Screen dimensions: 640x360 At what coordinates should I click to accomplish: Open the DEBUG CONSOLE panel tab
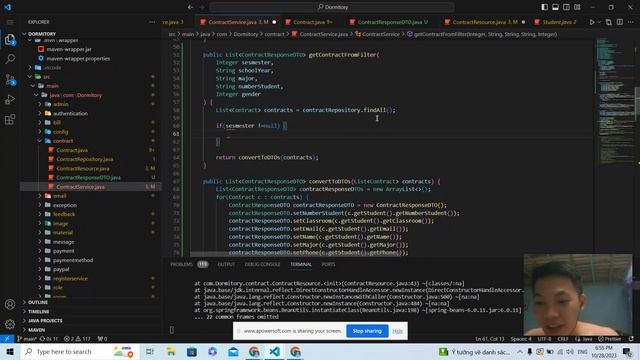point(262,264)
